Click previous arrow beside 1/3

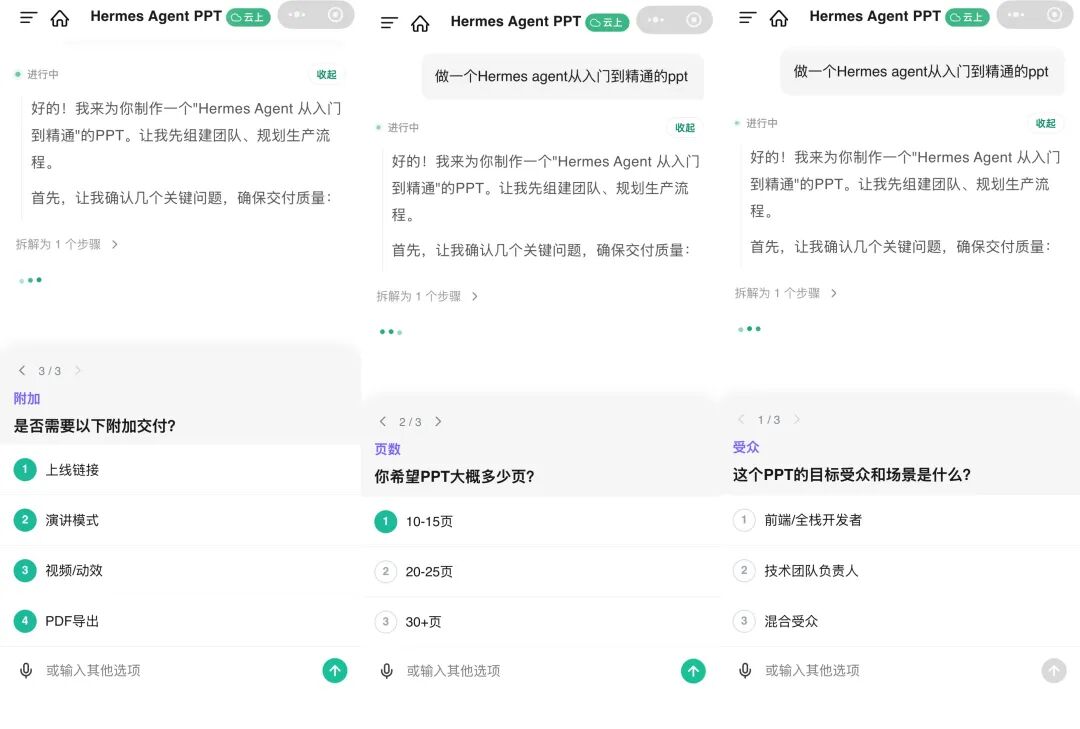[x=741, y=420]
